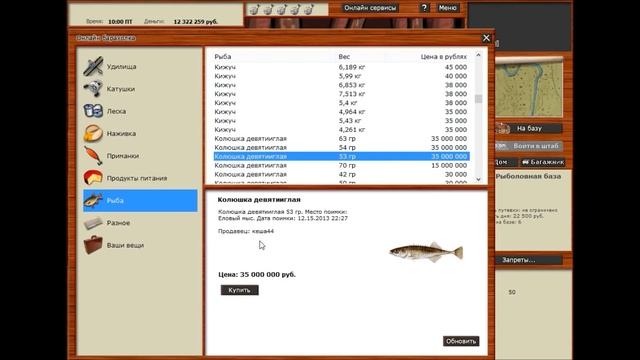This screenshot has width=640, height=360.
Task: Buy the fish with Купить button
Action: (x=240, y=290)
